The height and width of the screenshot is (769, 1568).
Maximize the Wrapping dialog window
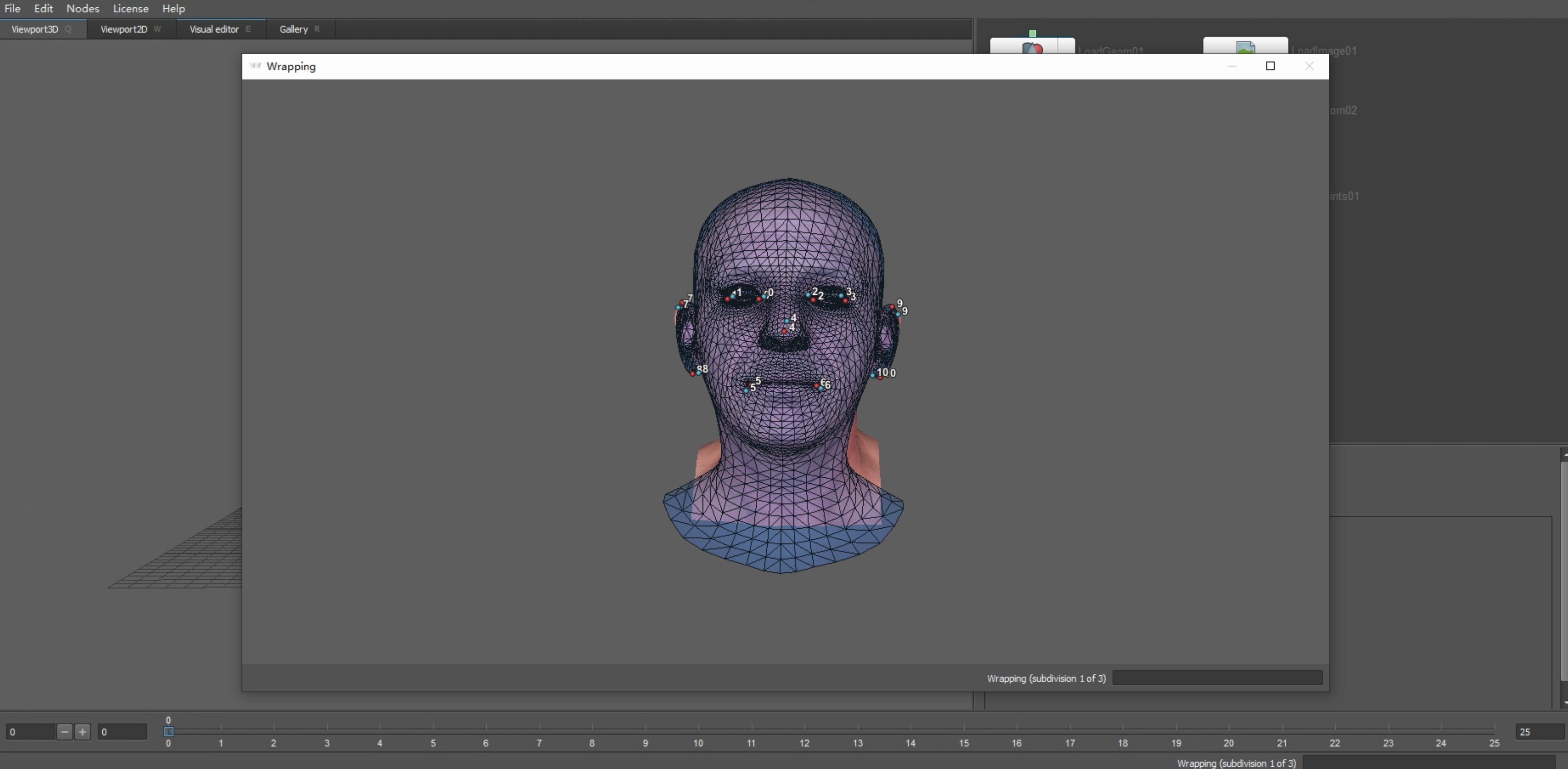[x=1270, y=66]
